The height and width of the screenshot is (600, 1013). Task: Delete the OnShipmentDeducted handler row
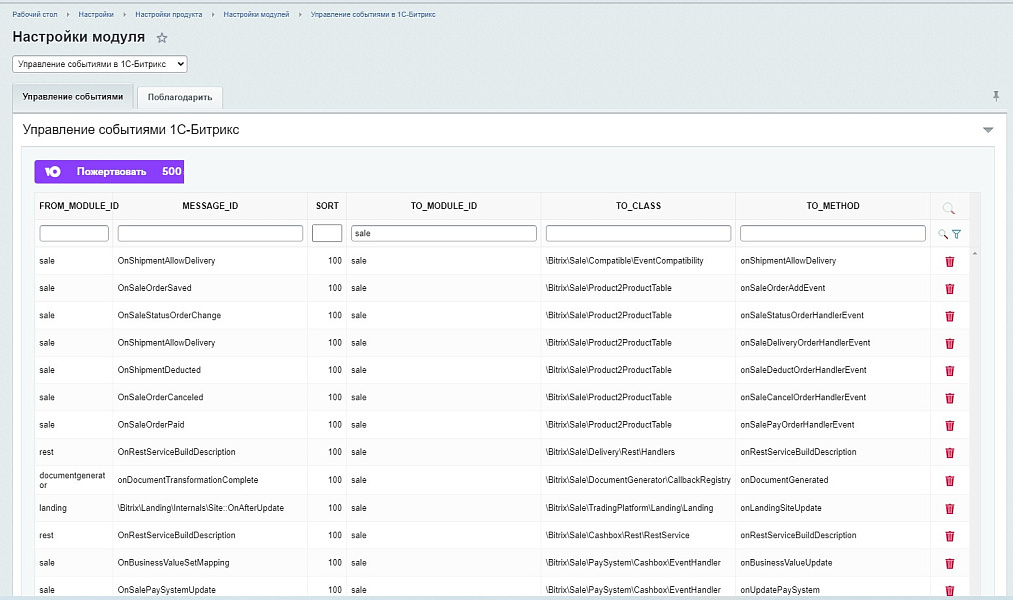click(949, 371)
